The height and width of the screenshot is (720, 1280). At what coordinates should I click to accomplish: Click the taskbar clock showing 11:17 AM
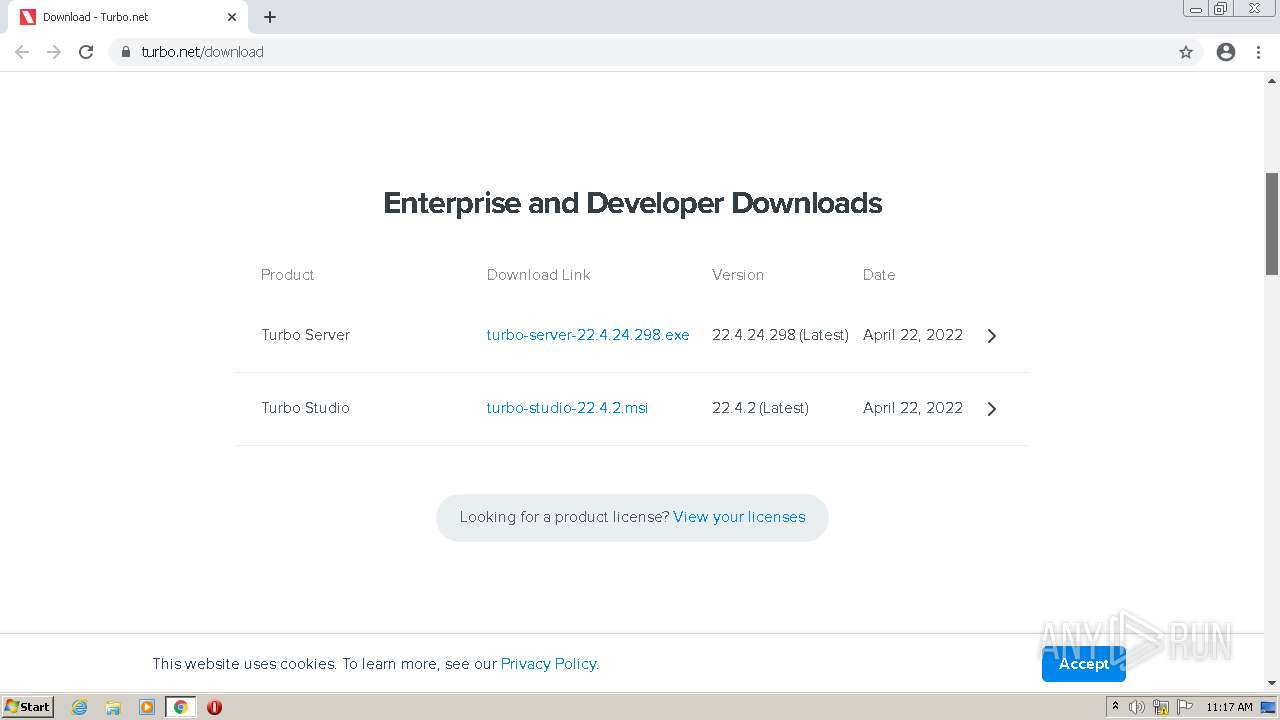pos(1229,707)
